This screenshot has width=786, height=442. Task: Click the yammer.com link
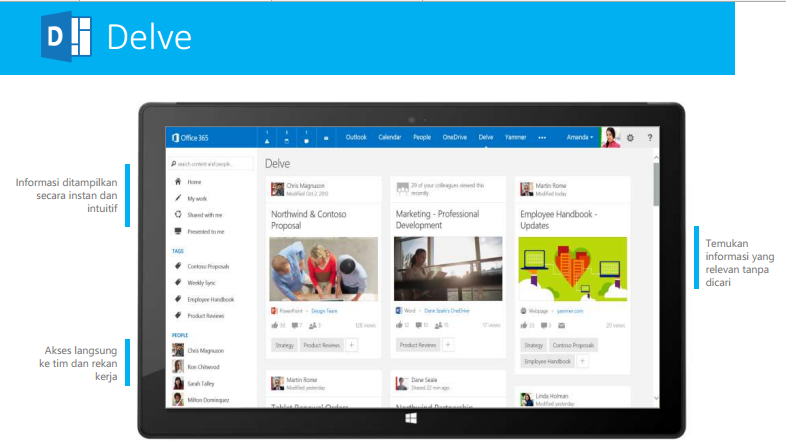[x=570, y=311]
